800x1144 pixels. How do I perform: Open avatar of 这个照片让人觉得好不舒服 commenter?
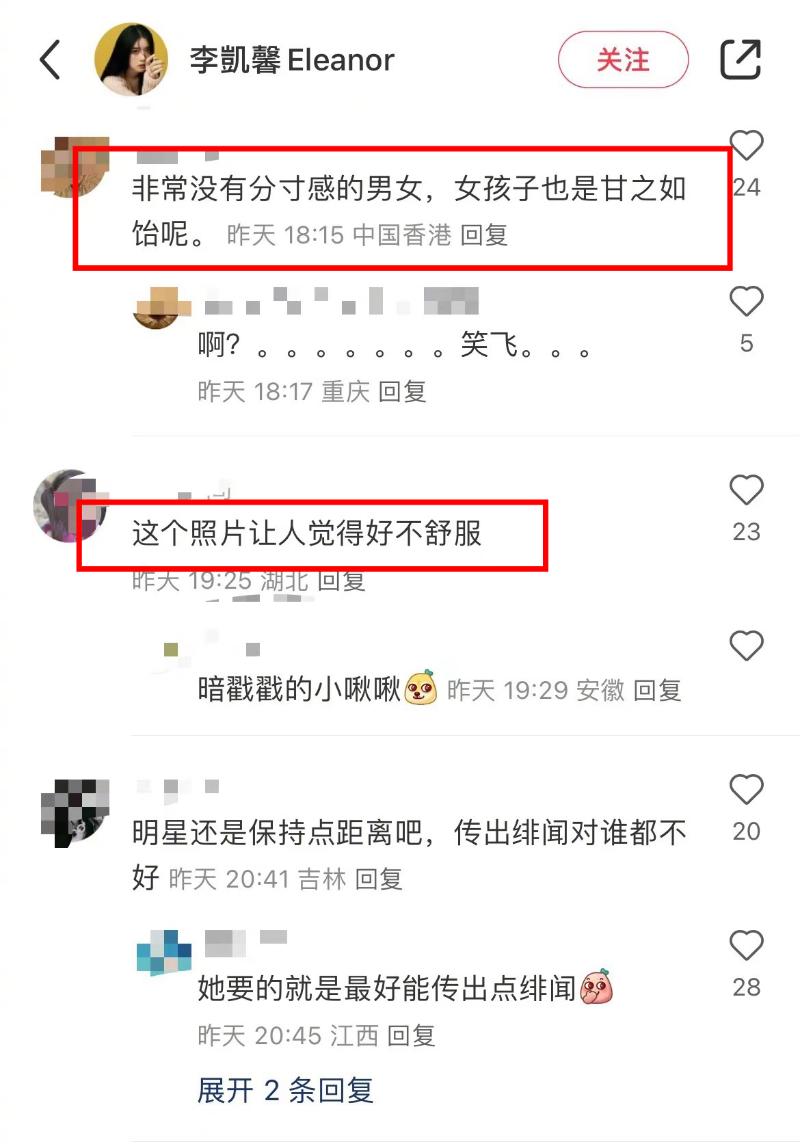click(x=71, y=505)
